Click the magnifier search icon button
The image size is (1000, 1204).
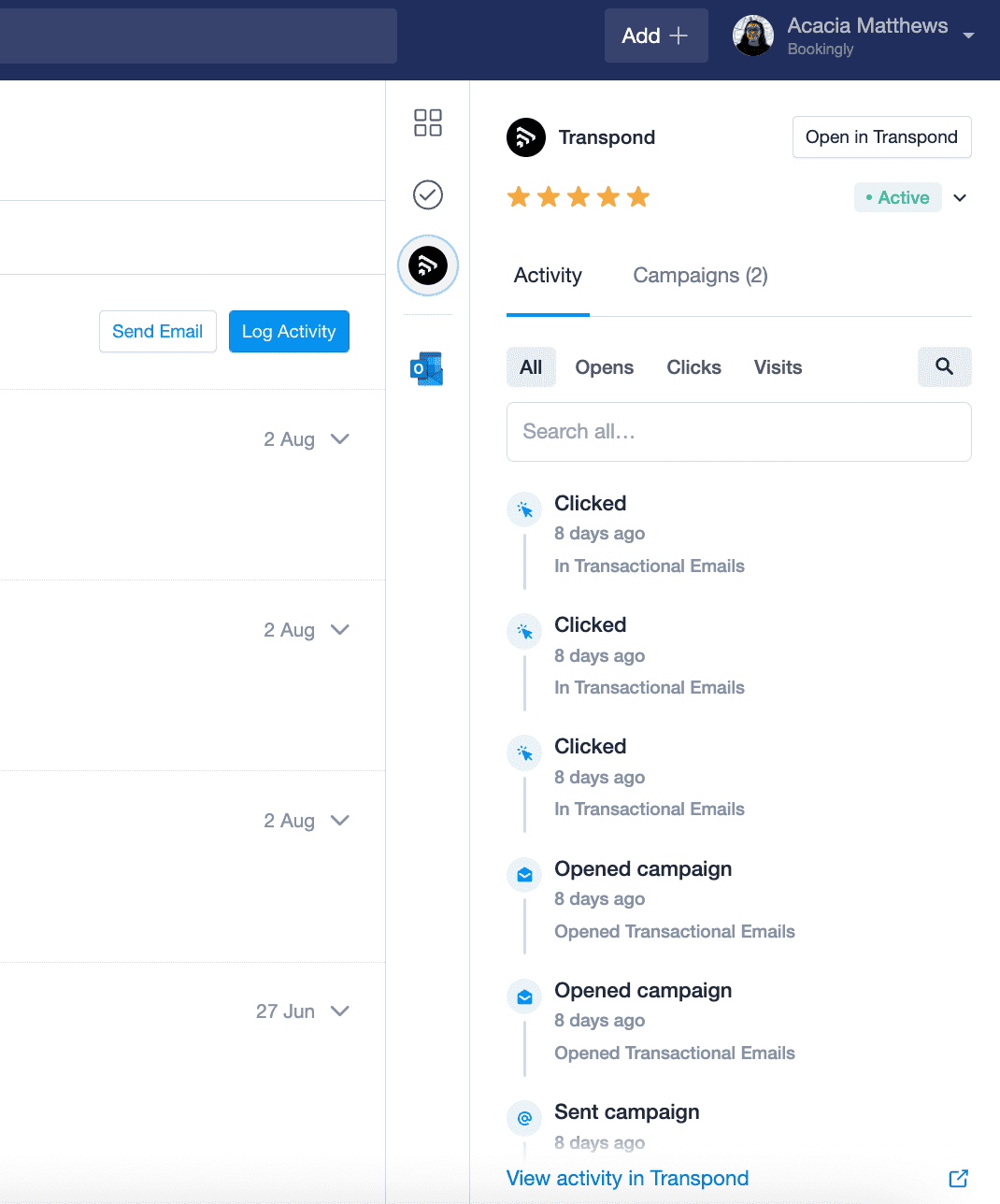point(945,366)
